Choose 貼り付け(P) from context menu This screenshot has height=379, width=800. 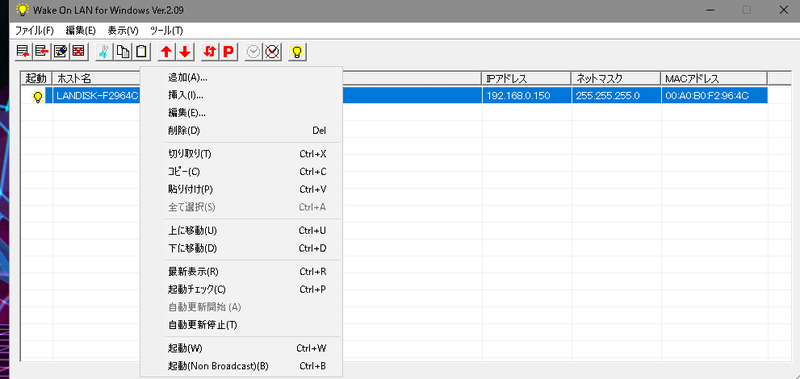tap(241, 189)
